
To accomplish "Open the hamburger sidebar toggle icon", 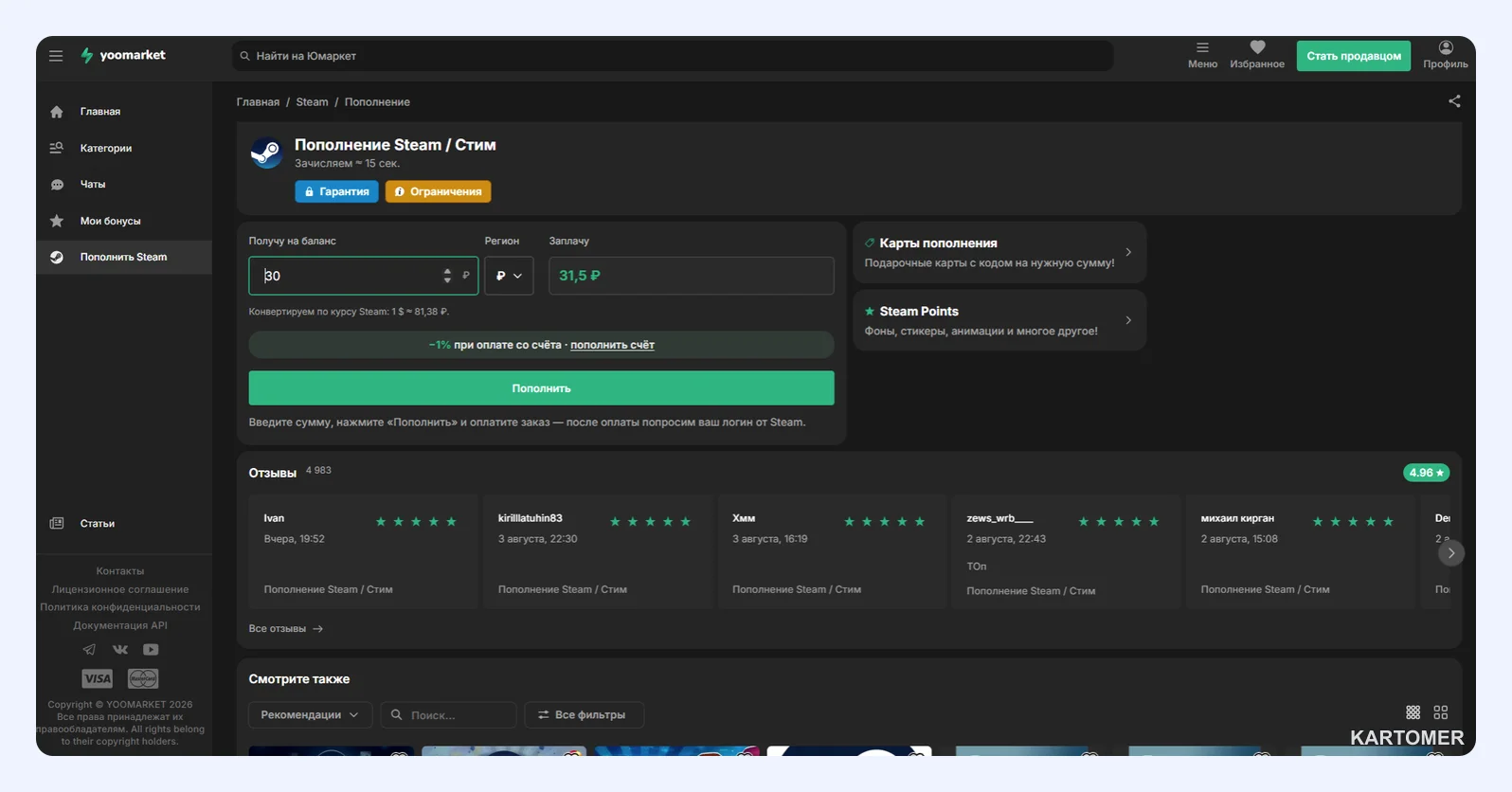I will 56,56.
